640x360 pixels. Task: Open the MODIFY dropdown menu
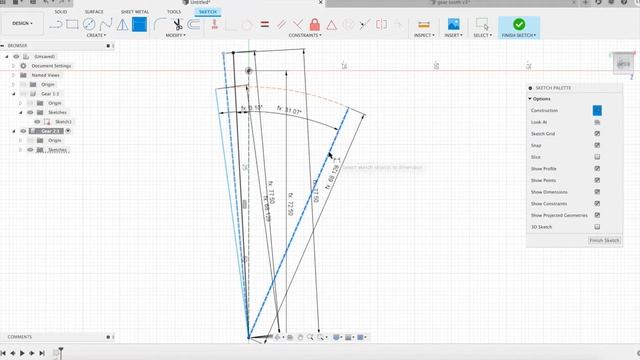tap(176, 36)
